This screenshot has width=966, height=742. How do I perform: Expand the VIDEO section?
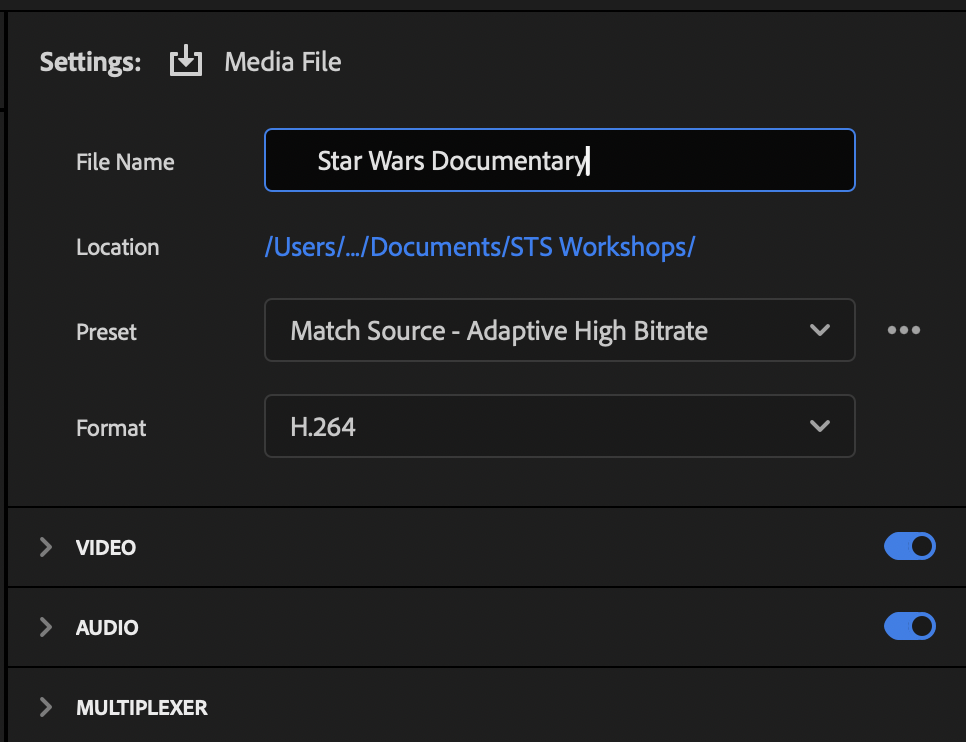tap(46, 547)
